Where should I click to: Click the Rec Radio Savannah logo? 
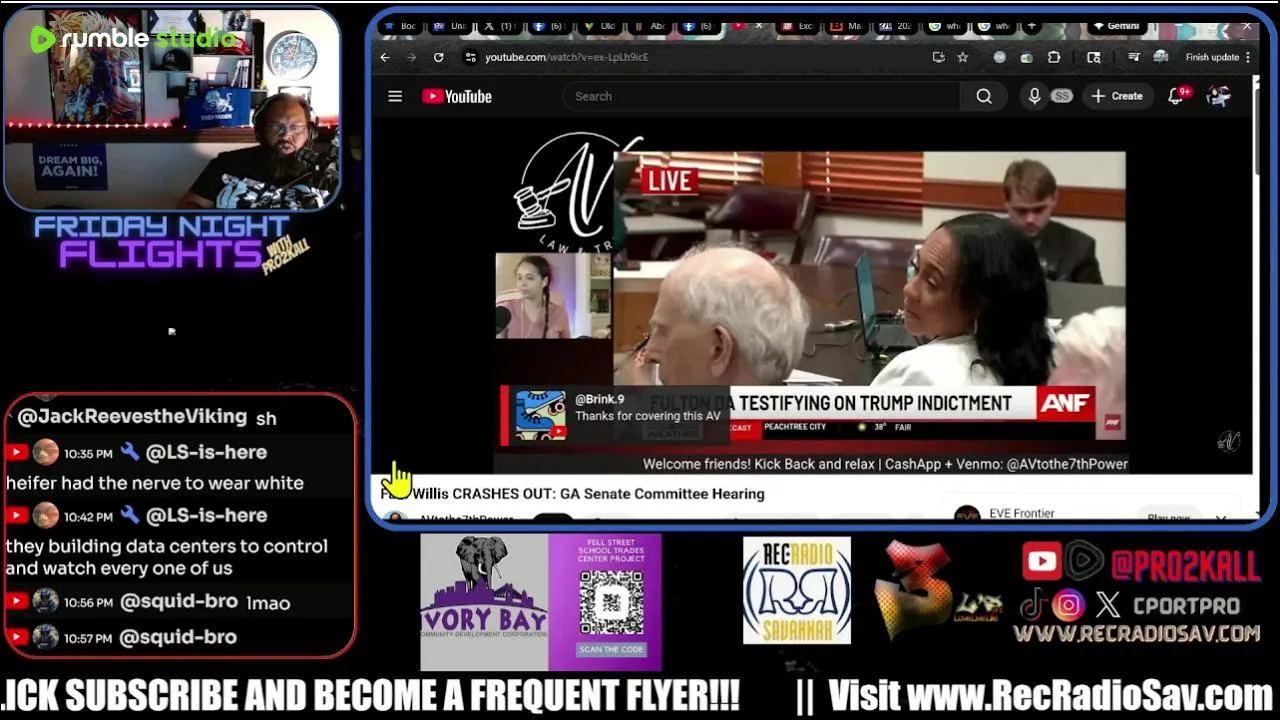797,591
